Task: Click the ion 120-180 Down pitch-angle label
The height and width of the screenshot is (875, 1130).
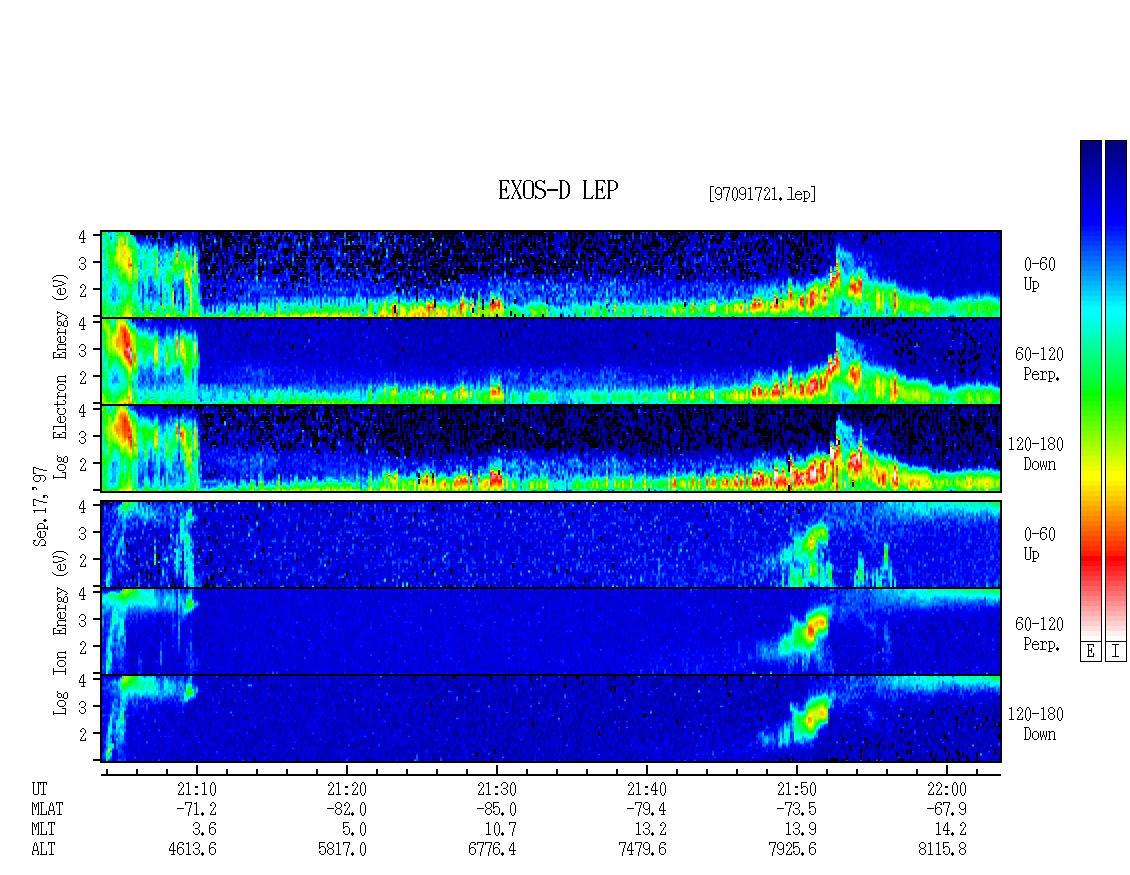Action: (1035, 724)
